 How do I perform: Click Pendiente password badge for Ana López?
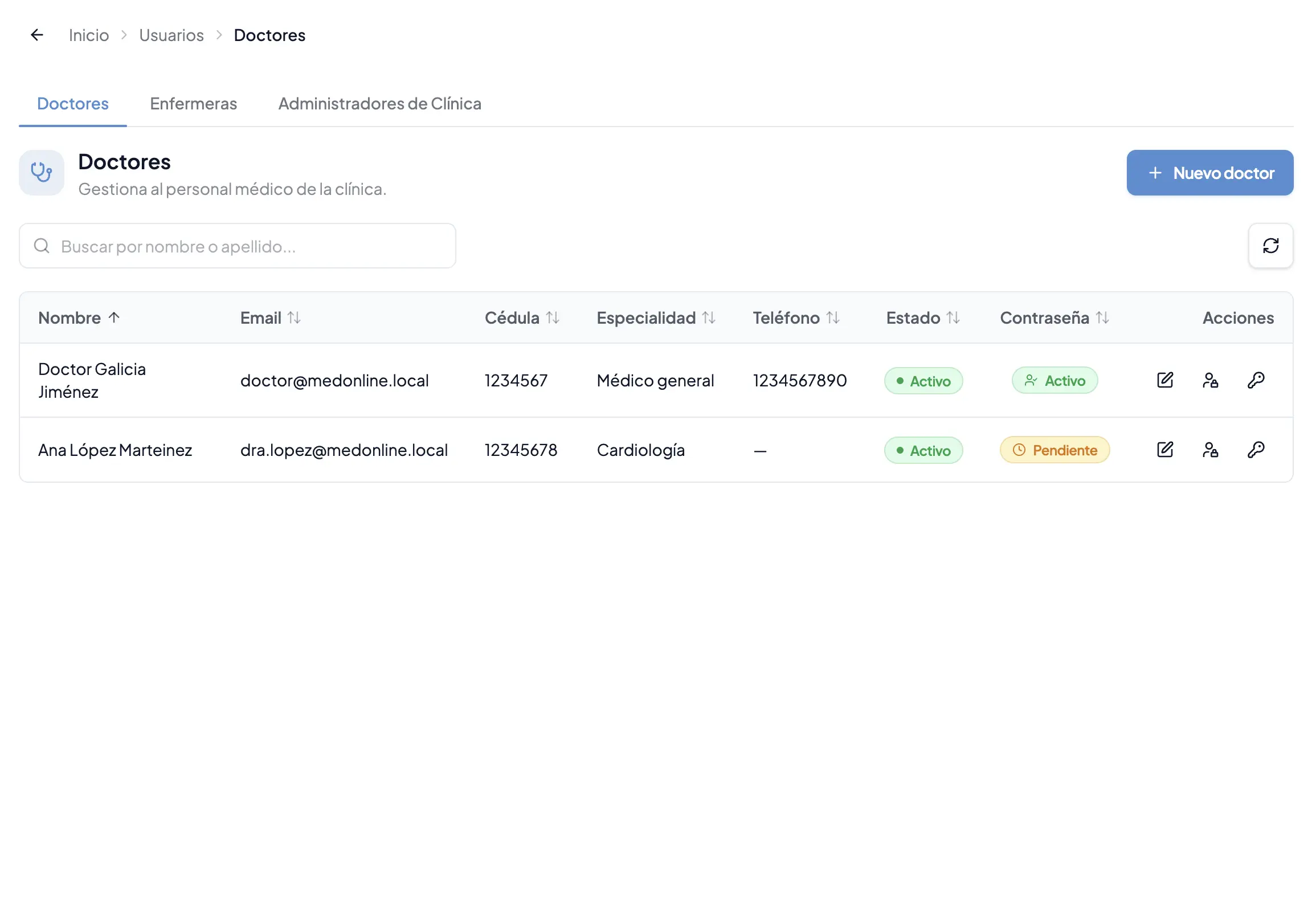pos(1055,450)
